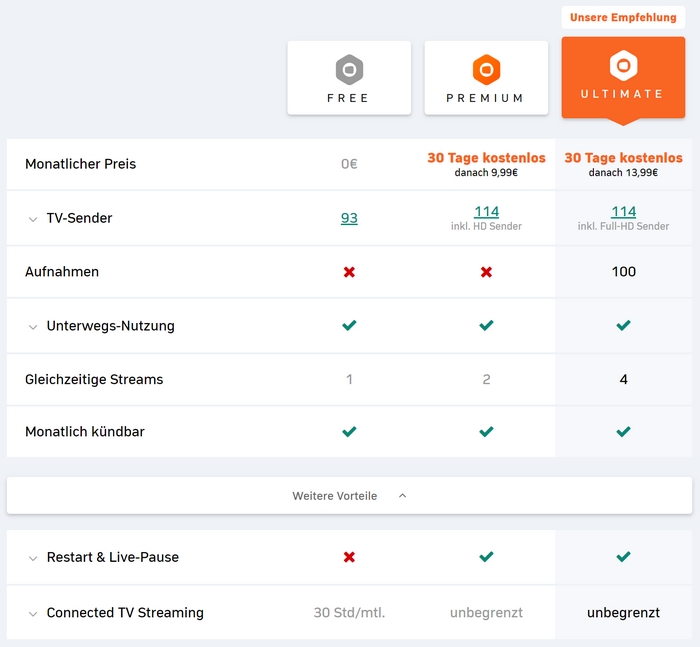Screen dimensions: 700x647
Task: Open the 114 channels link under Premium
Action: coord(486,211)
